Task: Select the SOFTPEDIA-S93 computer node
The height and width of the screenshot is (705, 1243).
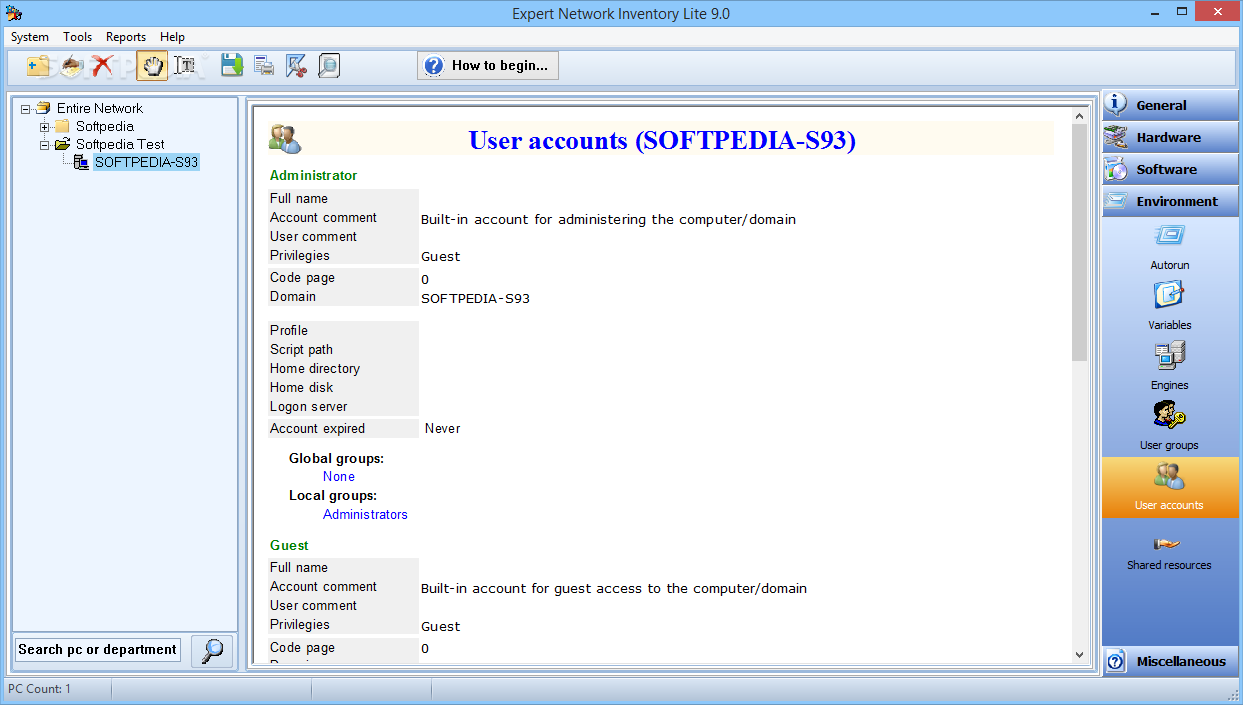Action: 146,162
